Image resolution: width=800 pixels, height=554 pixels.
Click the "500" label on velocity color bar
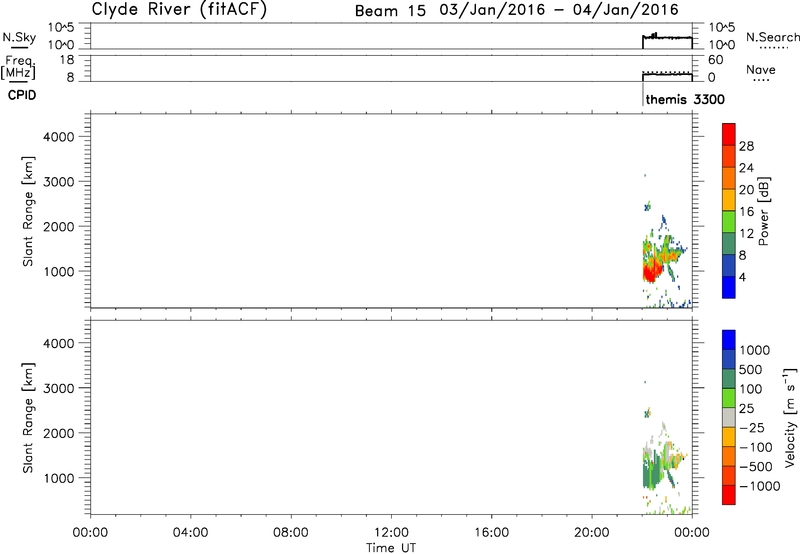point(751,369)
